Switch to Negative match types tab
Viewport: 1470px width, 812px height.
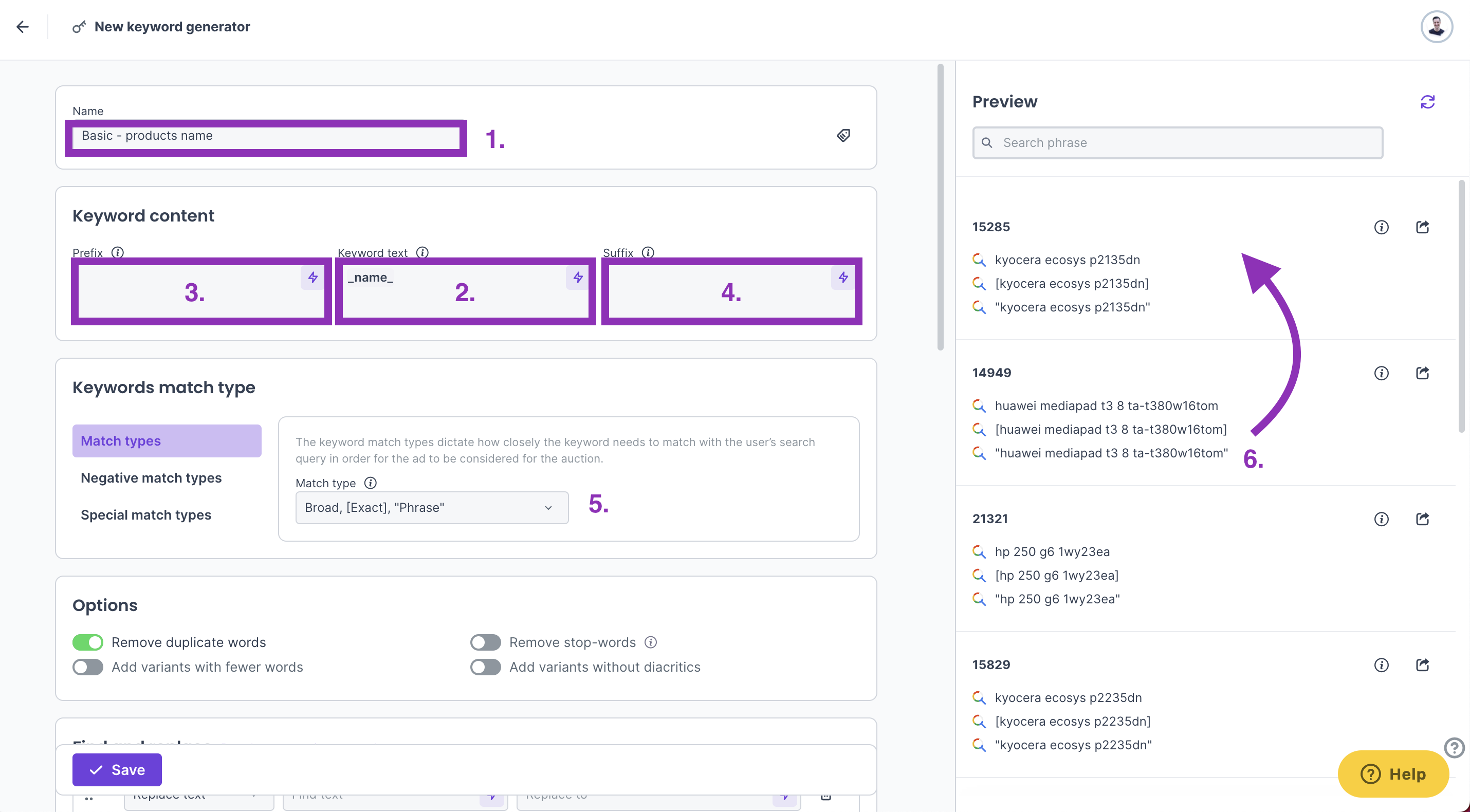(x=151, y=477)
